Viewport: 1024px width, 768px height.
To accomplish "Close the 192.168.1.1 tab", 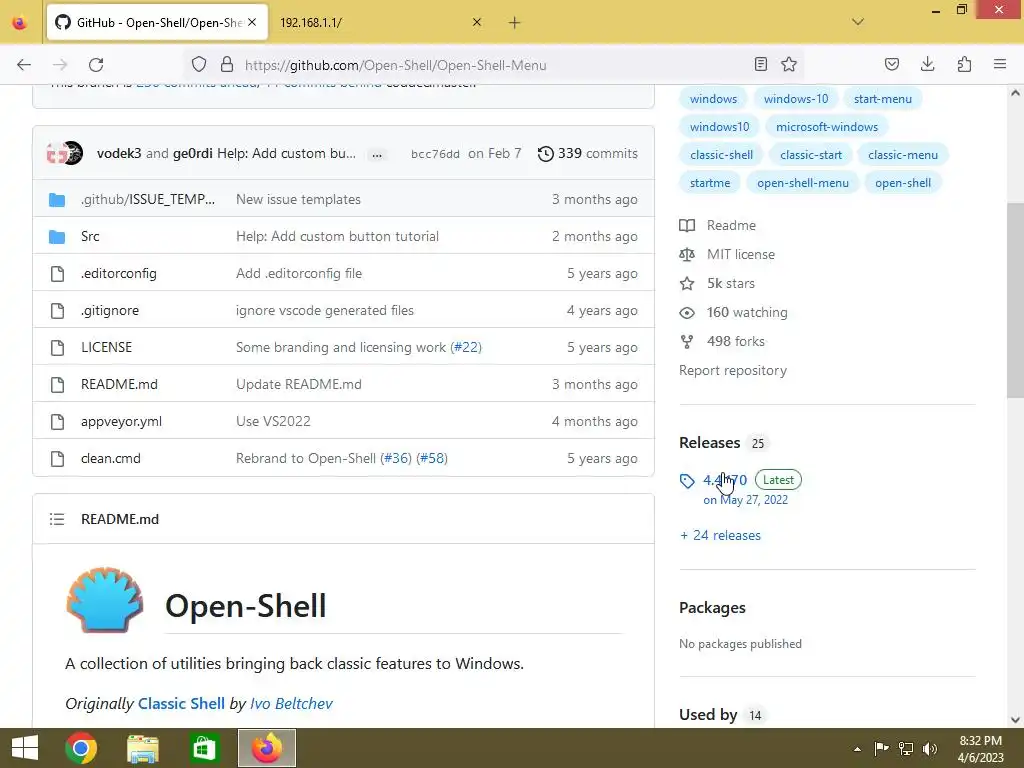I will pos(477,22).
